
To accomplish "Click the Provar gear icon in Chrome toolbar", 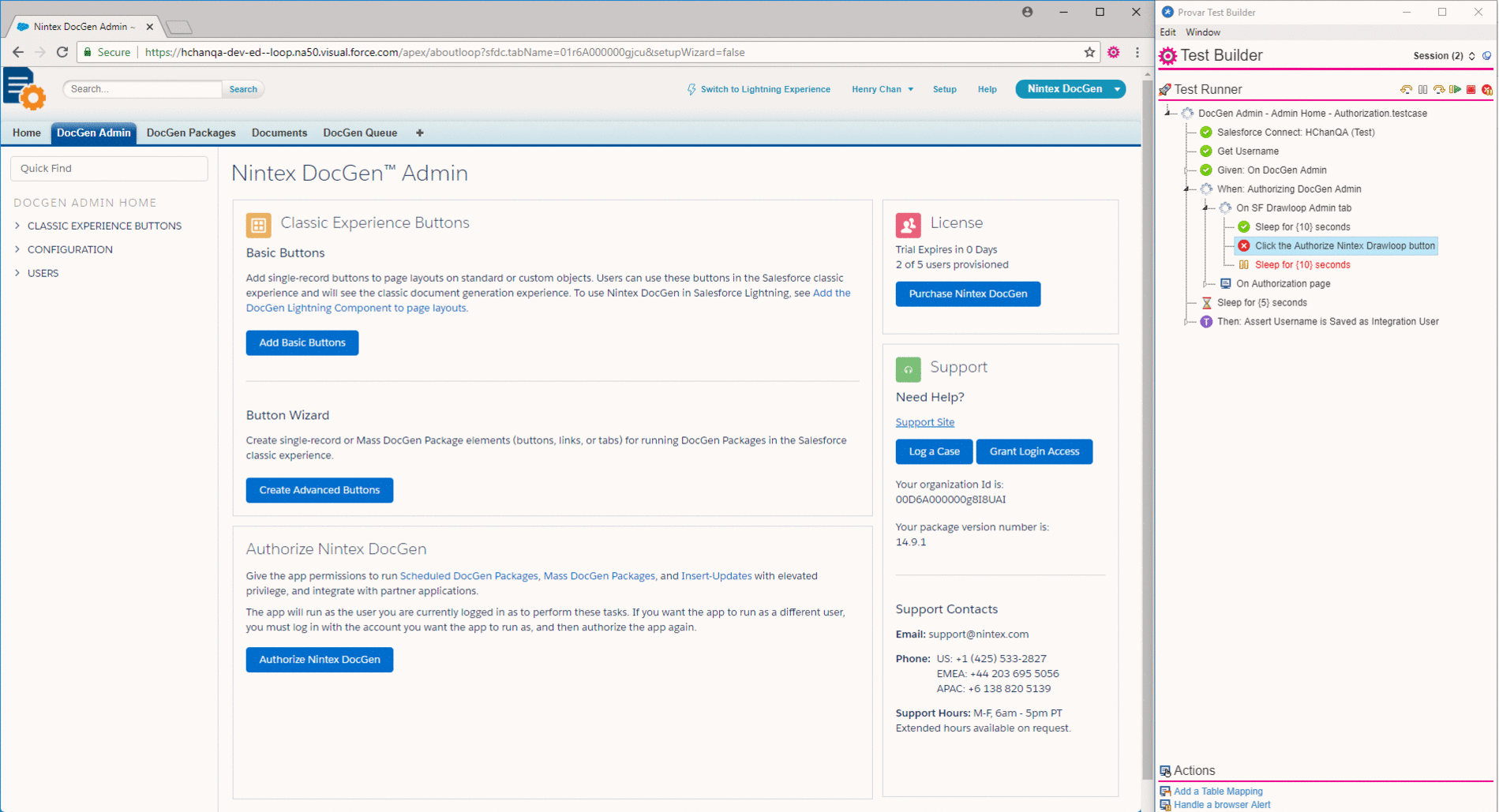I will click(1113, 52).
